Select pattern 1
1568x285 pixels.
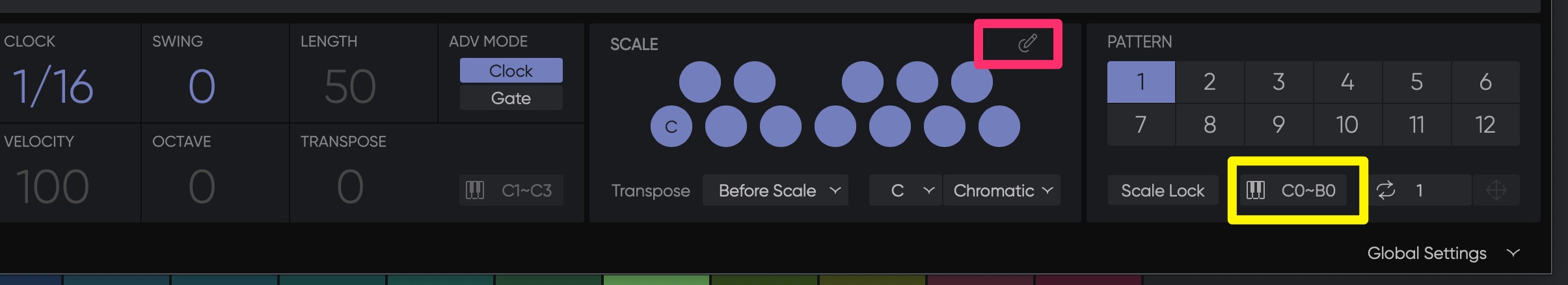[x=1141, y=82]
